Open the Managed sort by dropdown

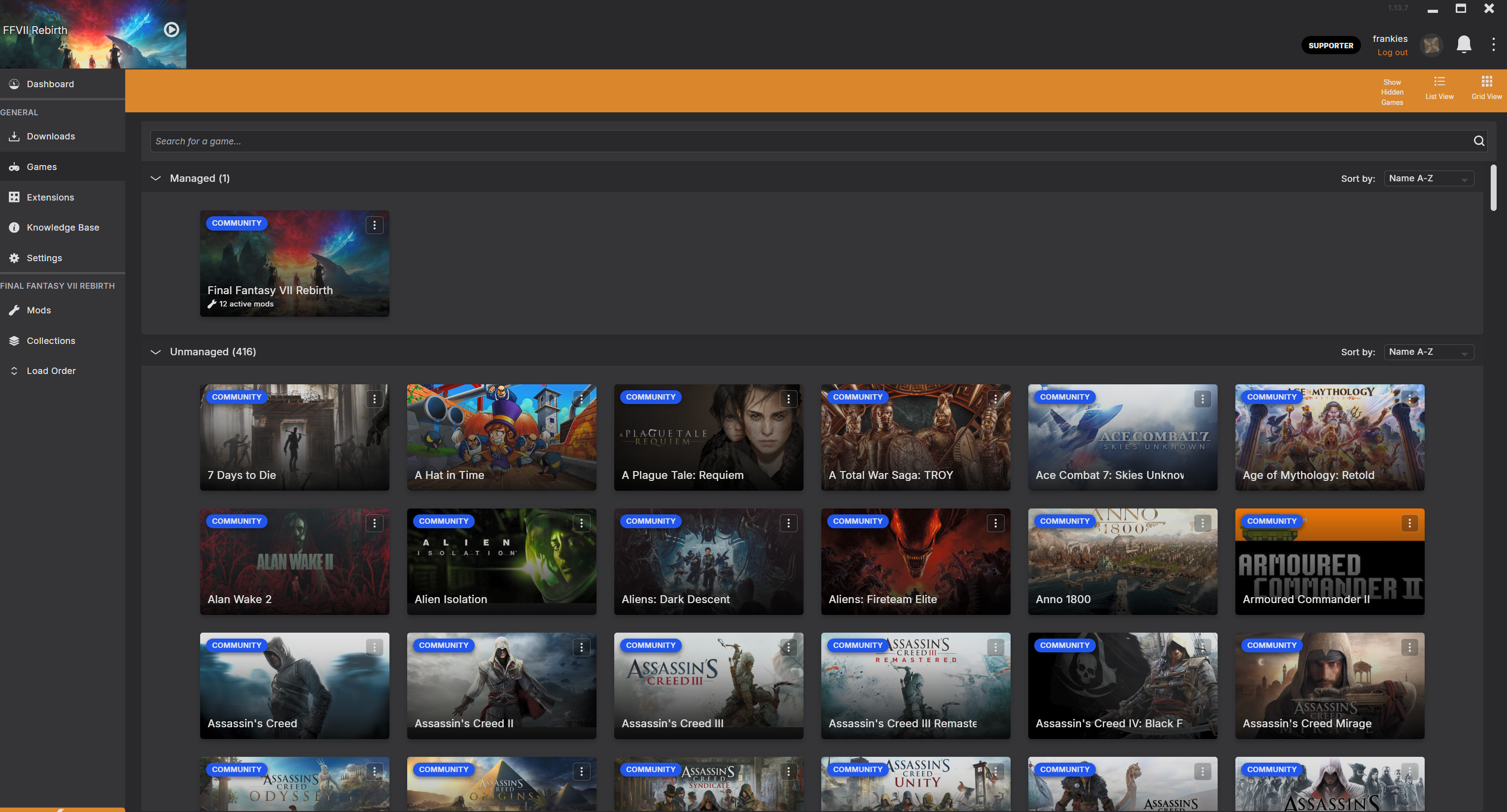(1429, 178)
